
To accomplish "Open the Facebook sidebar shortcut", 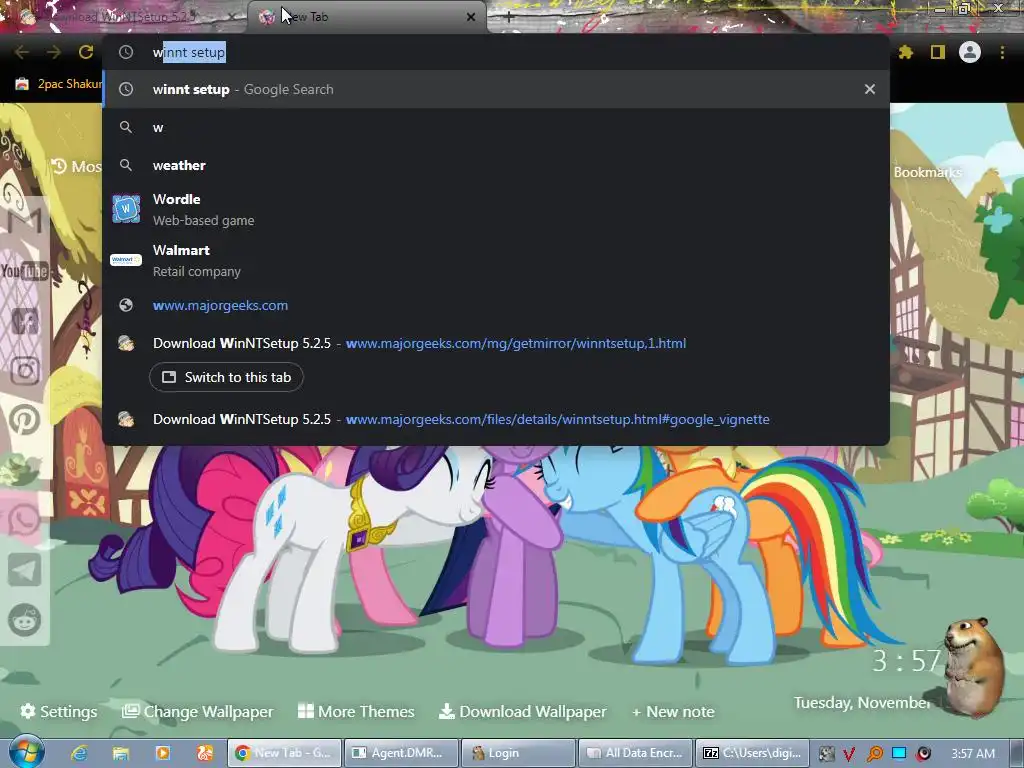I will (25, 321).
